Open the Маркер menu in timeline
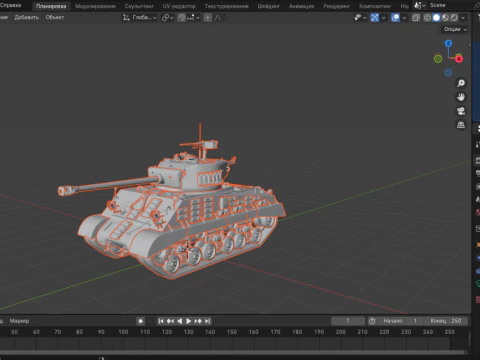Screen dimensions: 480x360 19,321
